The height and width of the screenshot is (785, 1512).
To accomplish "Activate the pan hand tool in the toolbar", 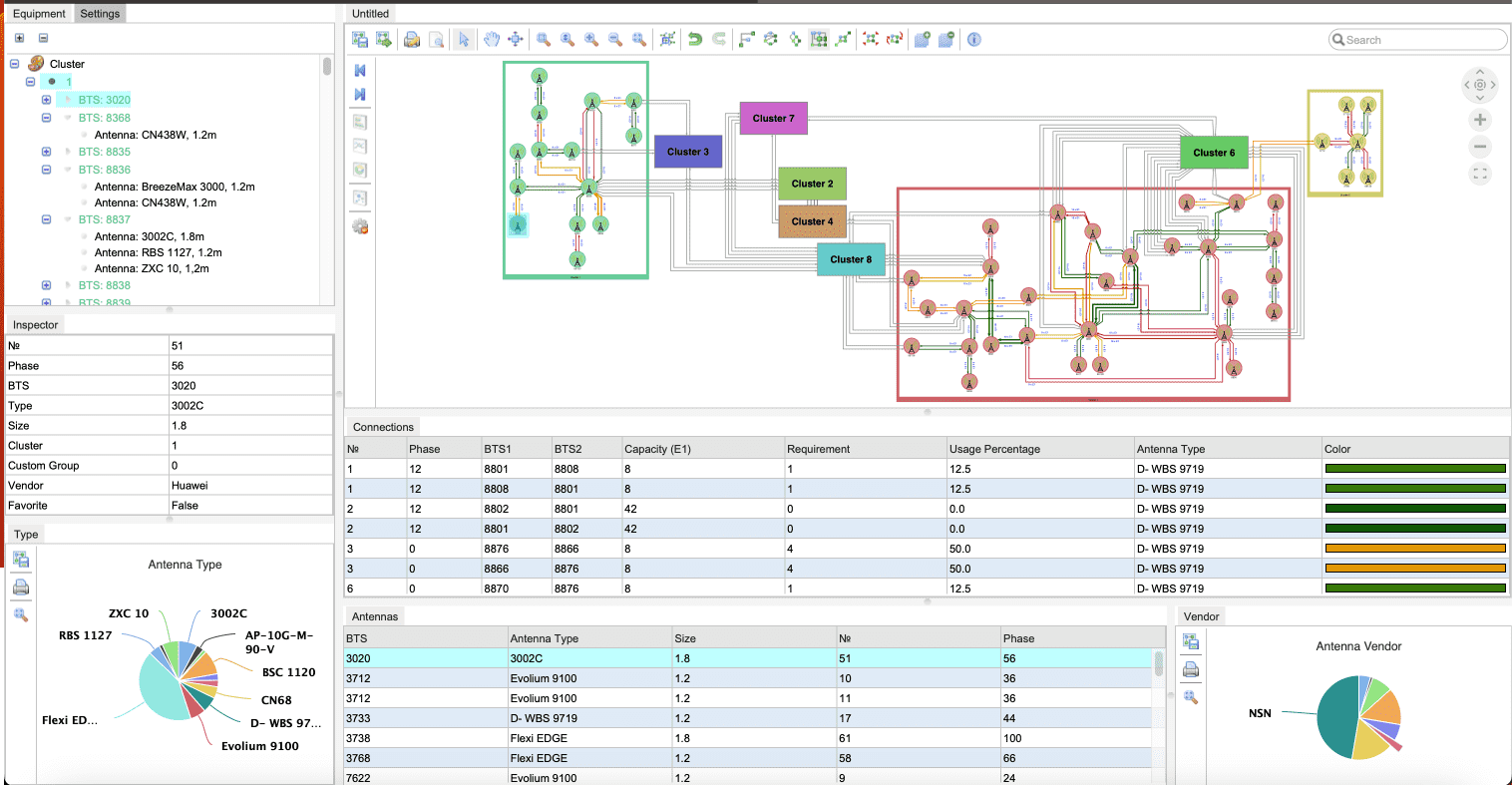I will coord(491,39).
